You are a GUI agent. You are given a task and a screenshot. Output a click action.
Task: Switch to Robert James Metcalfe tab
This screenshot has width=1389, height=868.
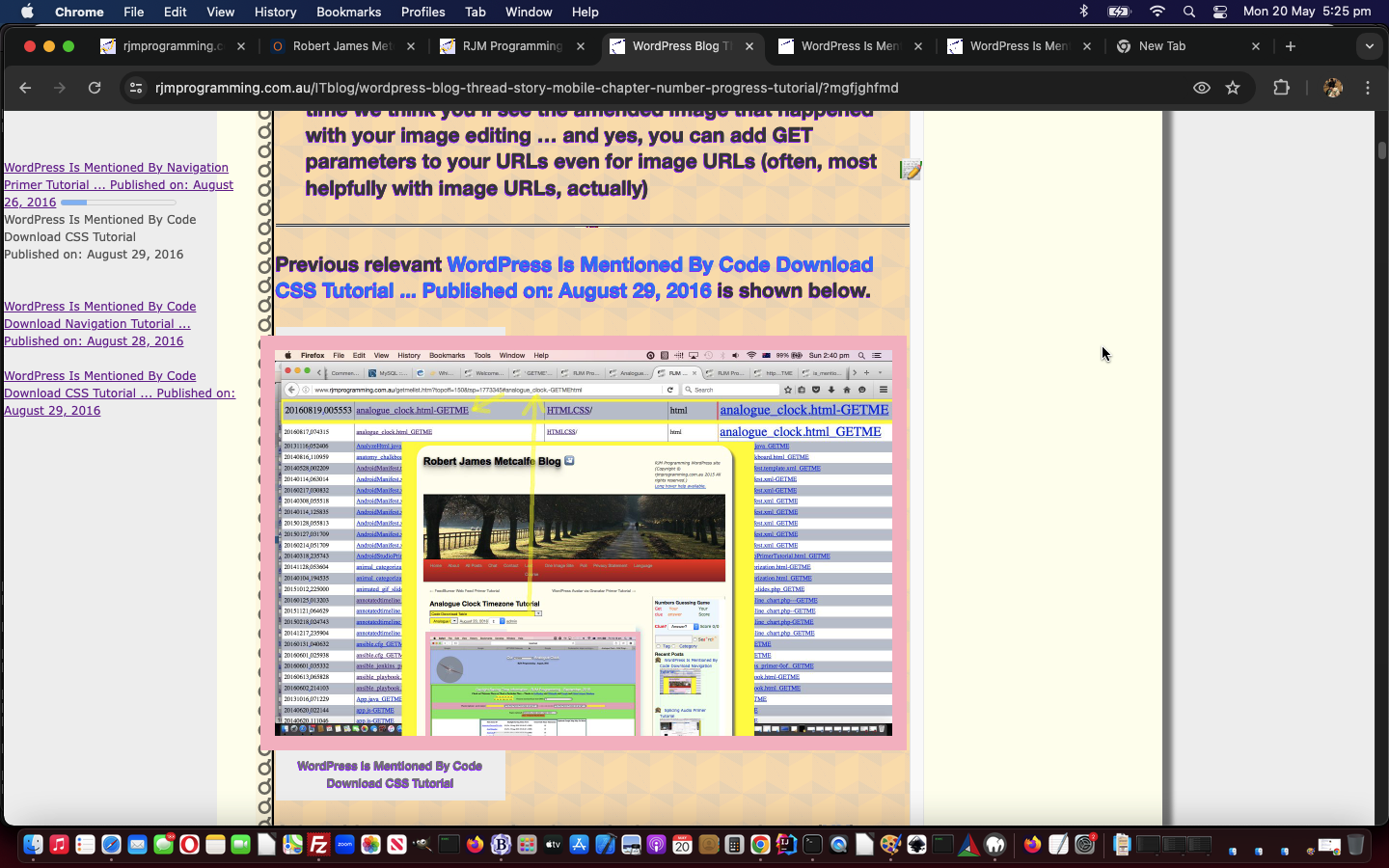tap(342, 46)
